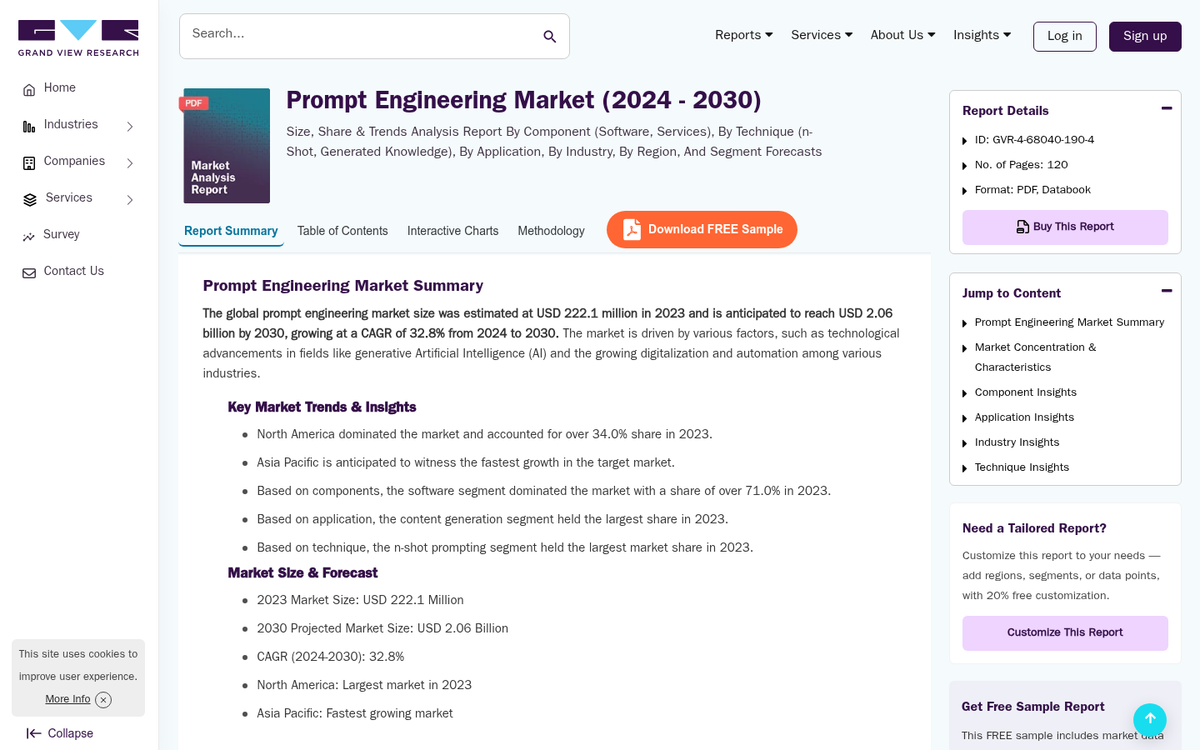Click Market Size & Forecast heading
Viewport: 1200px width, 750px height.
[303, 573]
